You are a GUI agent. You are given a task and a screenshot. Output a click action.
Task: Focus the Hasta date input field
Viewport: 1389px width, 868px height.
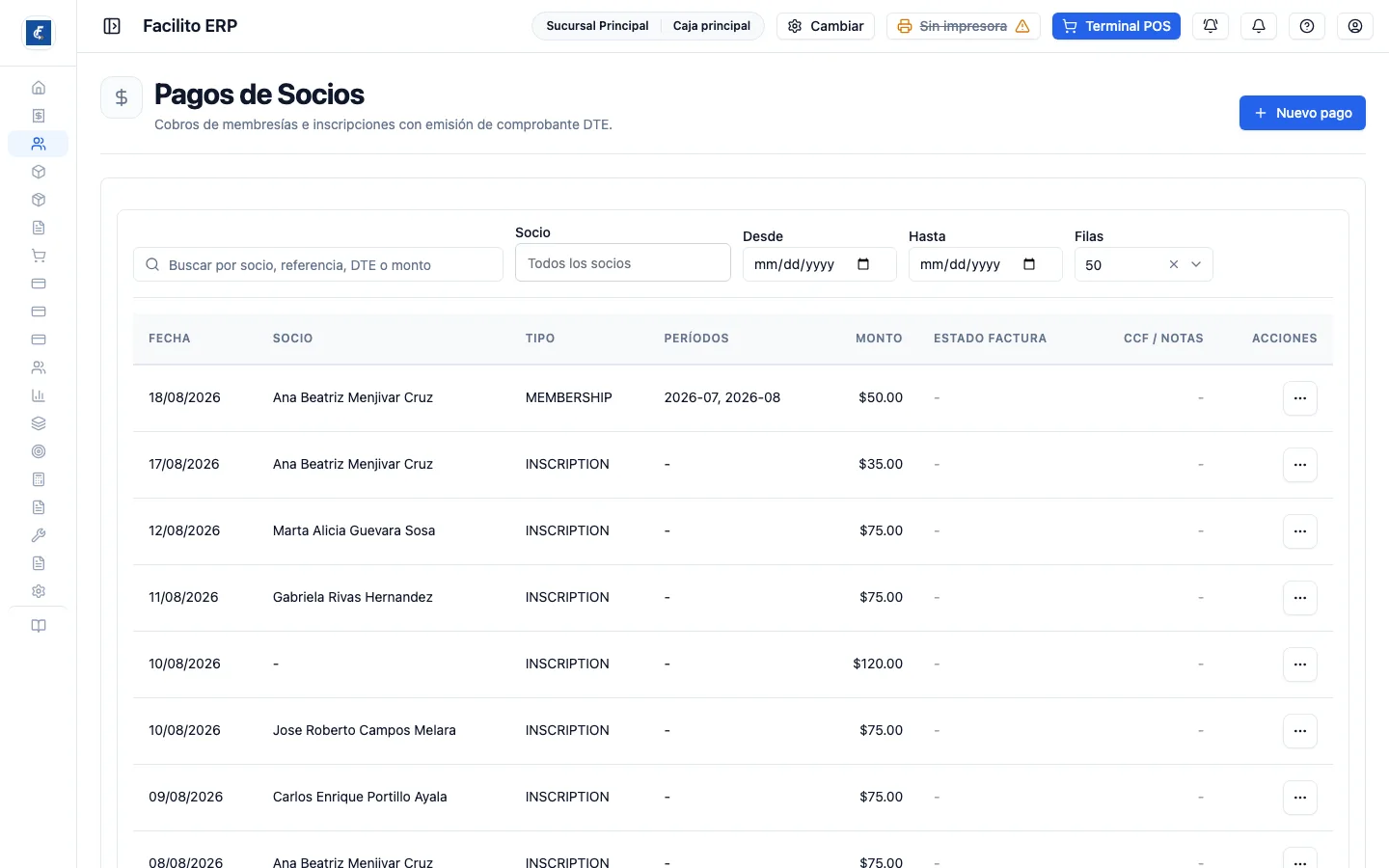(986, 264)
